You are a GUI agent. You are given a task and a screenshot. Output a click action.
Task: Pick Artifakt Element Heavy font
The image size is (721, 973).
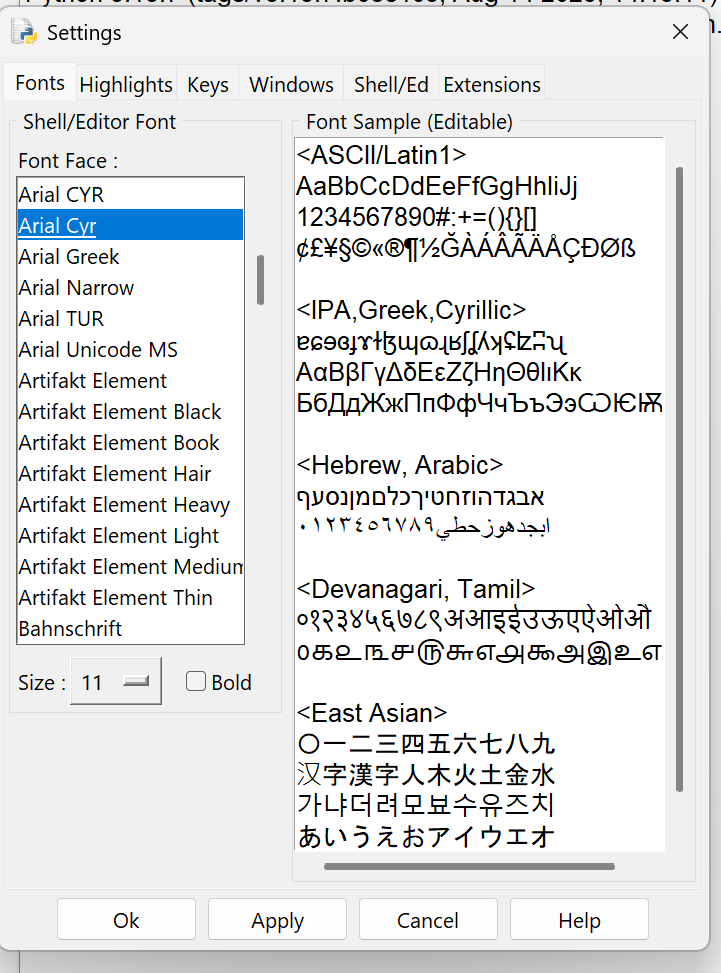[x=124, y=505]
